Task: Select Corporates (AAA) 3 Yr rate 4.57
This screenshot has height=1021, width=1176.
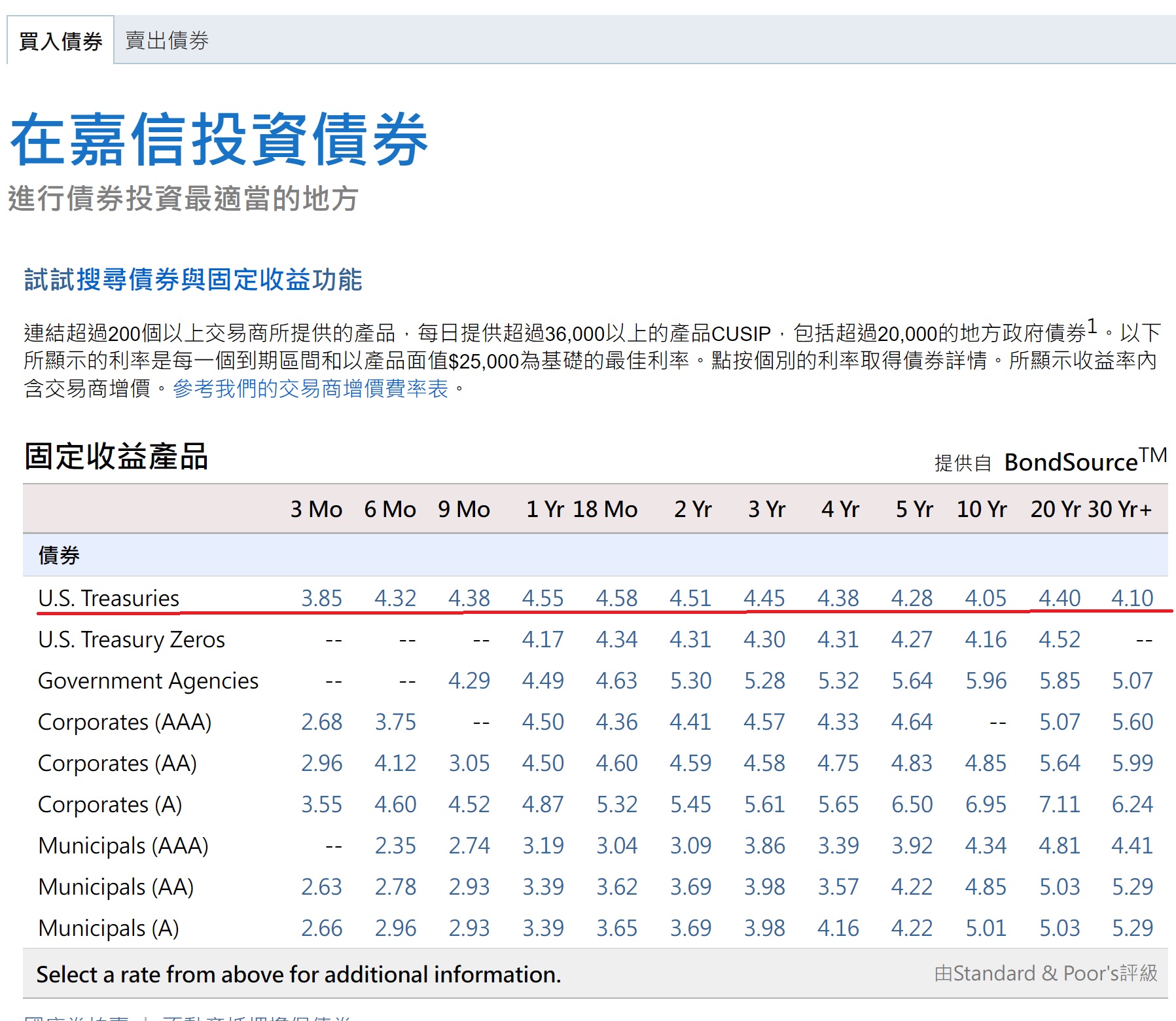Action: pos(764,722)
